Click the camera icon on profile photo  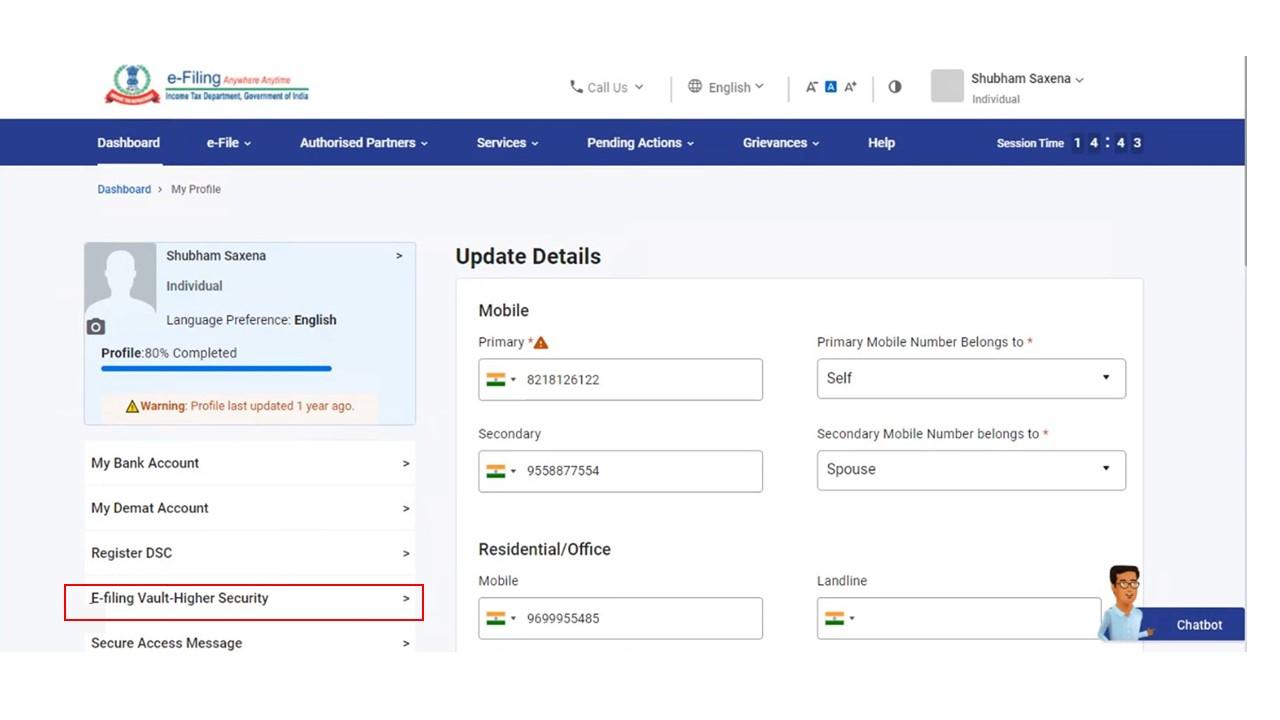coord(96,327)
